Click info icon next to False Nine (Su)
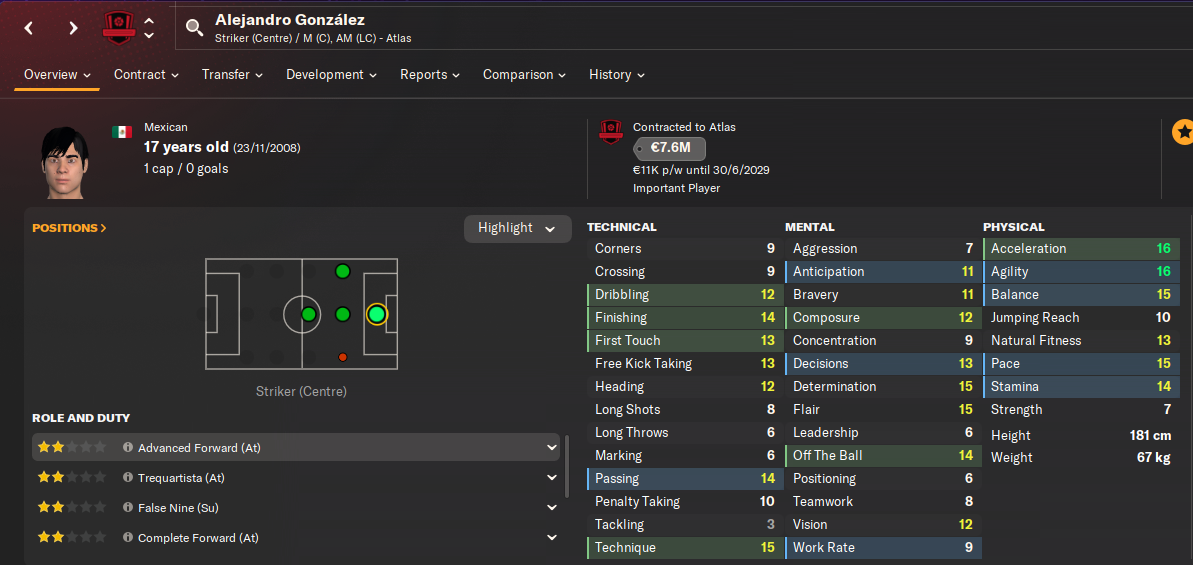Image resolution: width=1193 pixels, height=565 pixels. pos(128,508)
